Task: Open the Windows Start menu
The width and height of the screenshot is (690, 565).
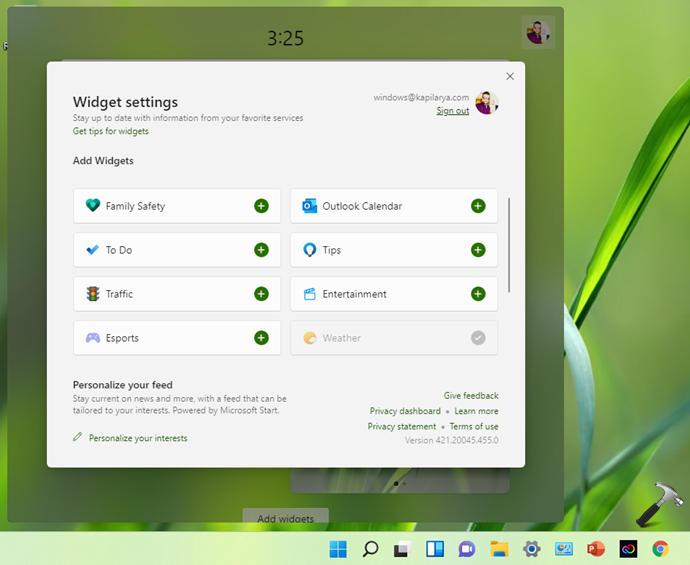Action: [339, 548]
